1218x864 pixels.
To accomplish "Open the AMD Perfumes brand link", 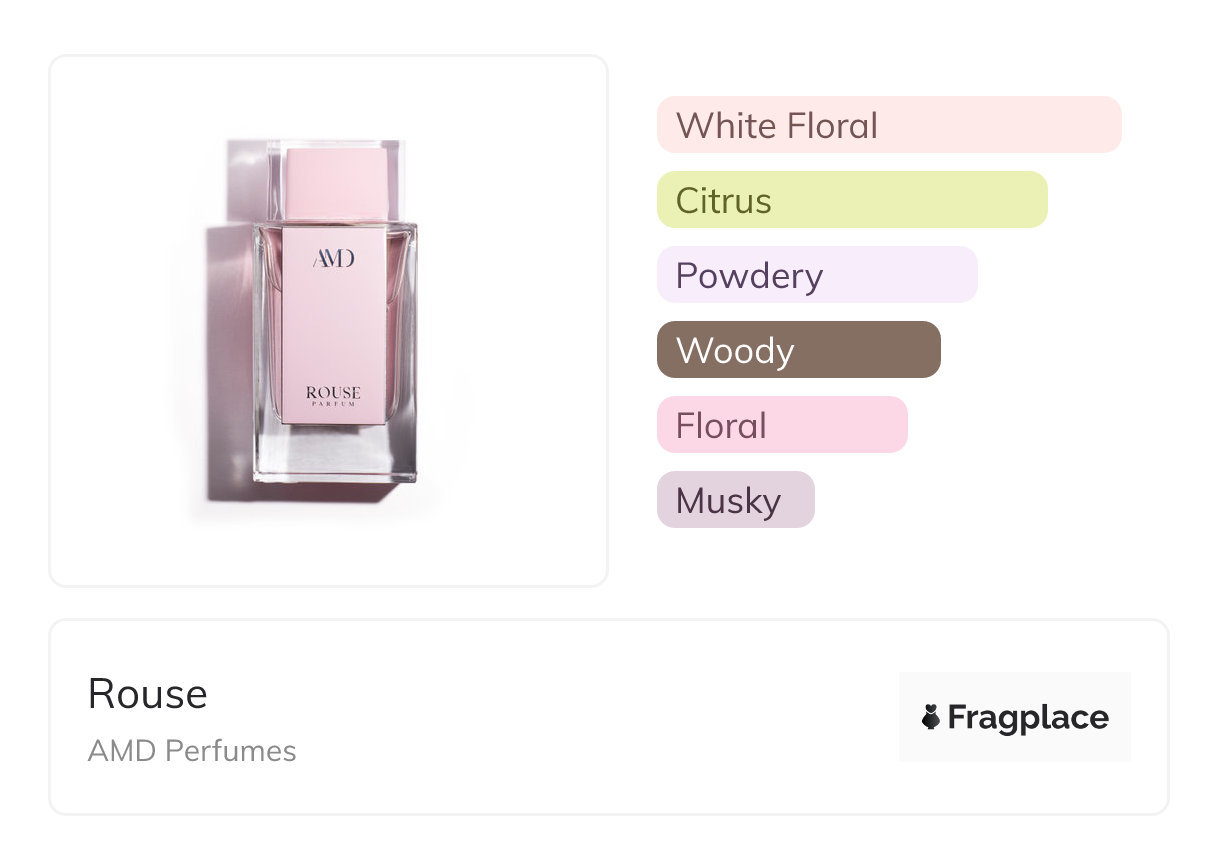I will (x=192, y=751).
